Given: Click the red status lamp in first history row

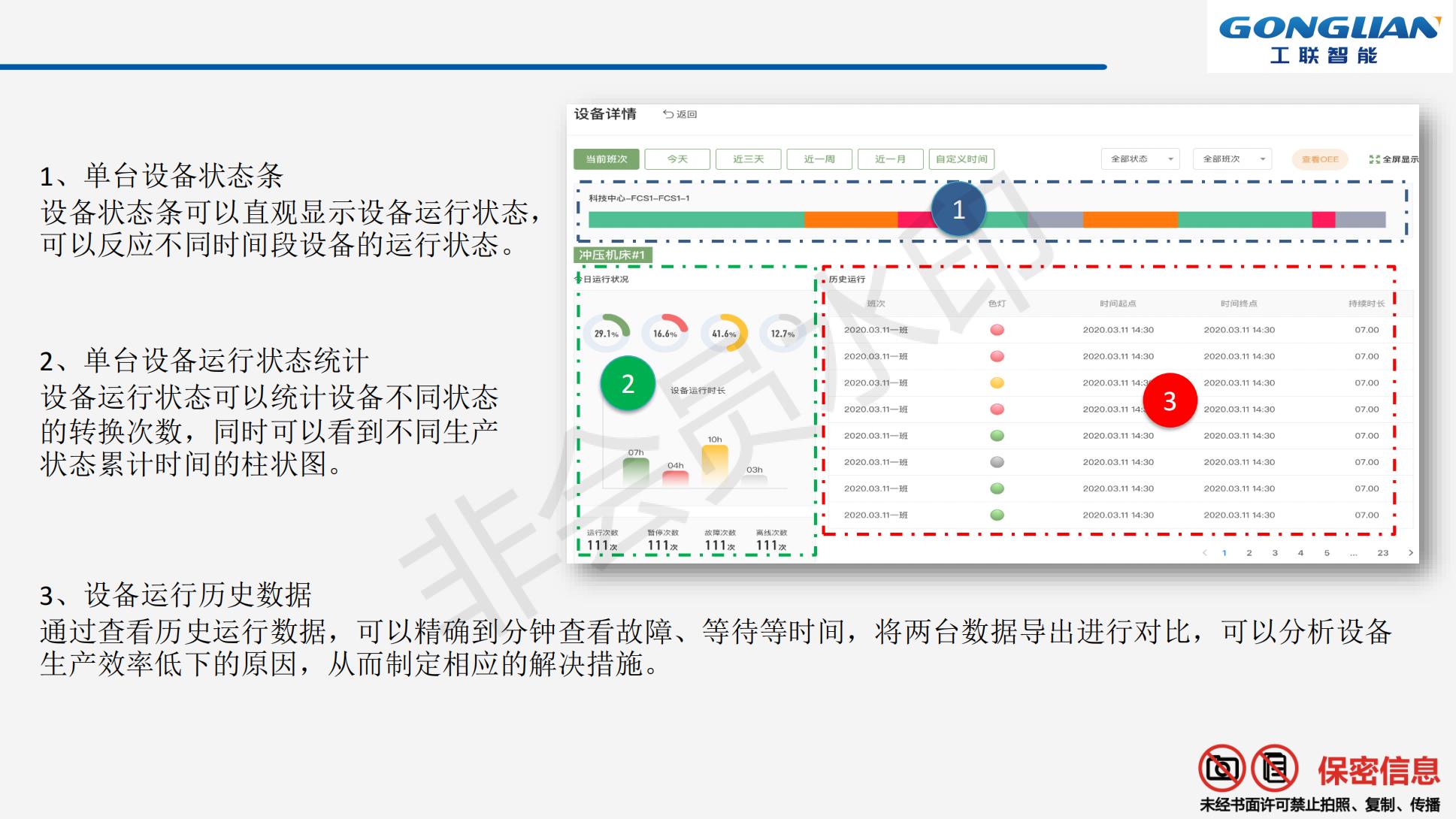Looking at the screenshot, I should (997, 329).
